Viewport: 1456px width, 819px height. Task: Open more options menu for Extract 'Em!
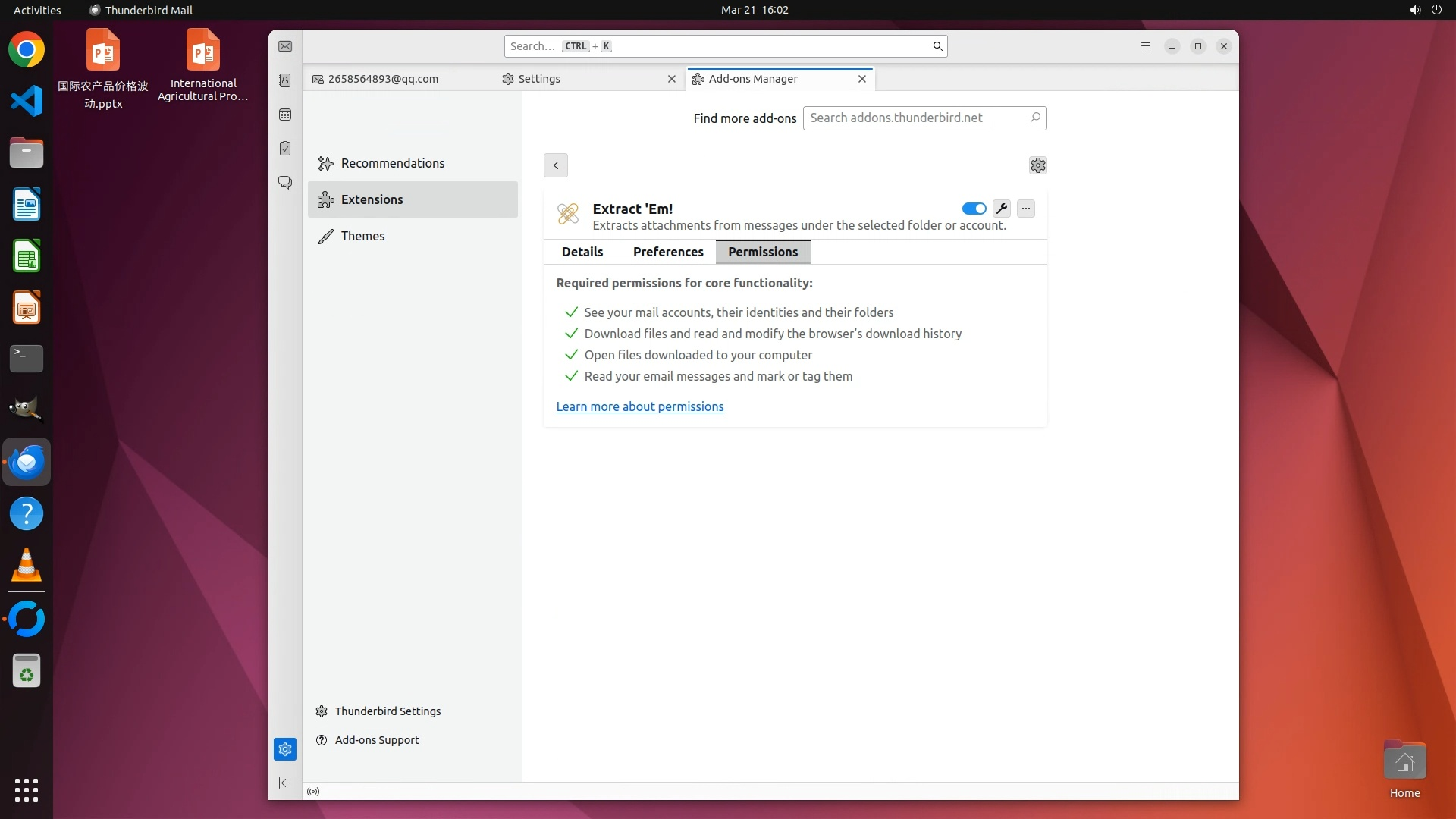[x=1025, y=209]
